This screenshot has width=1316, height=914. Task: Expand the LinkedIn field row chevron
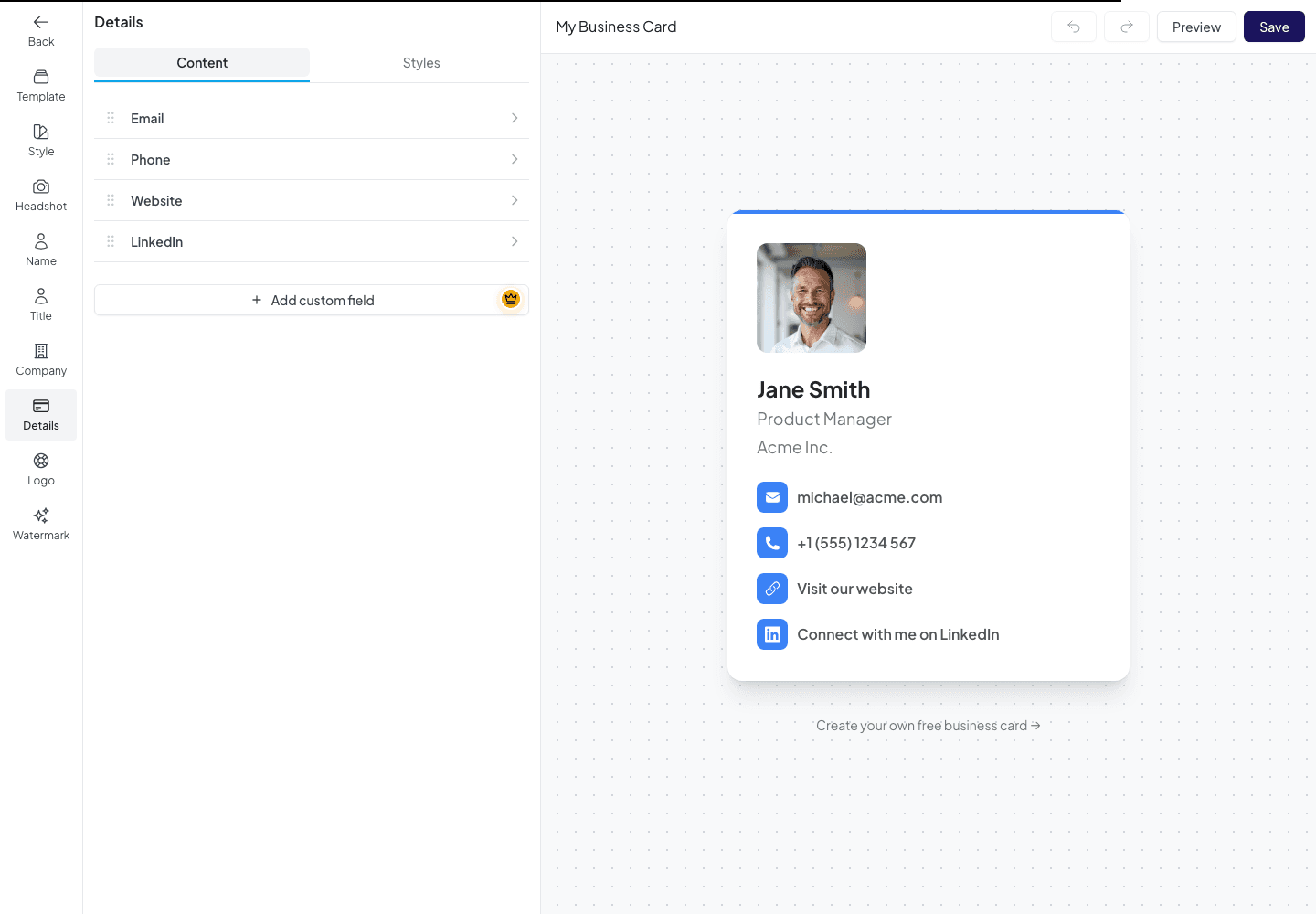tap(515, 241)
